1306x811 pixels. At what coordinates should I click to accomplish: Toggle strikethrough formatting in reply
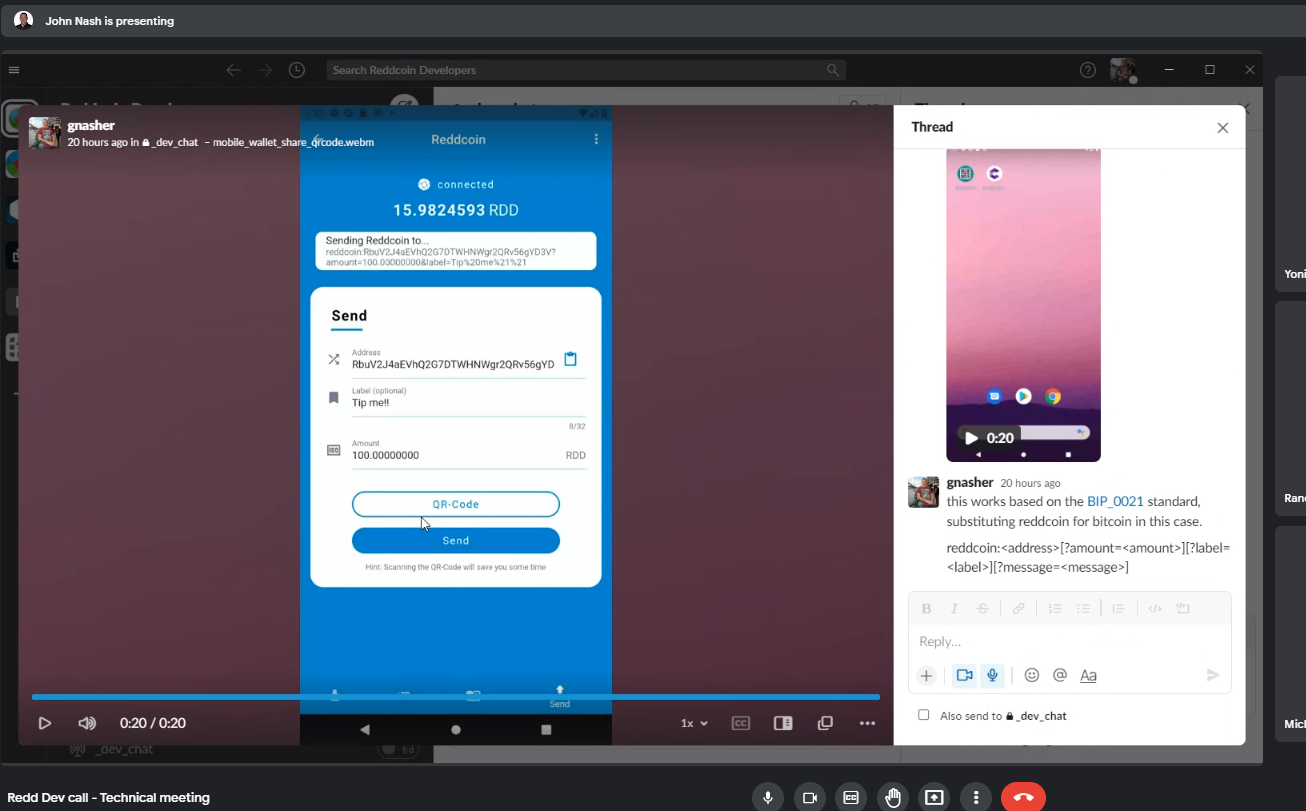983,608
